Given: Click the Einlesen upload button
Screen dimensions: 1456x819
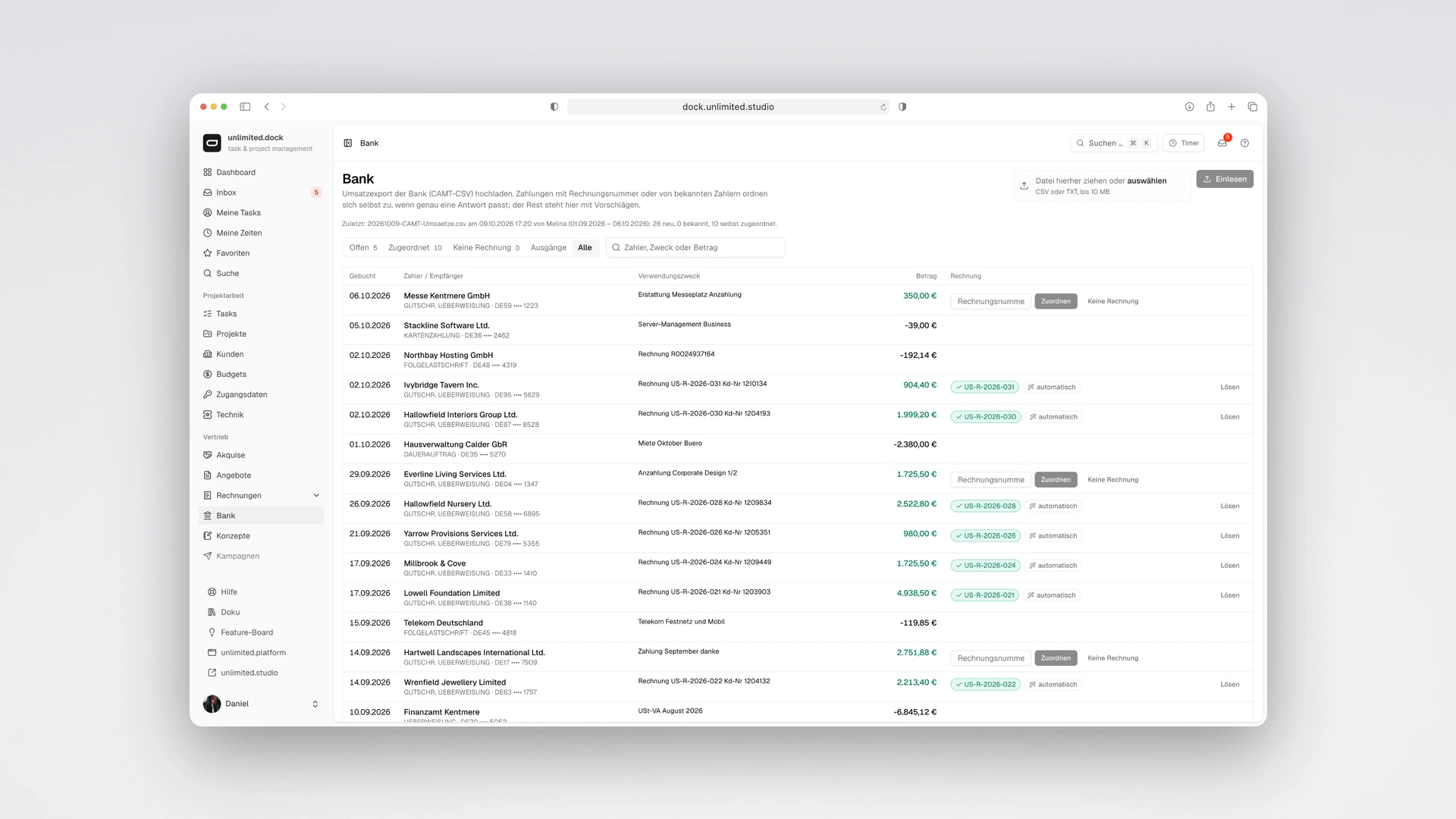Looking at the screenshot, I should tap(1225, 179).
